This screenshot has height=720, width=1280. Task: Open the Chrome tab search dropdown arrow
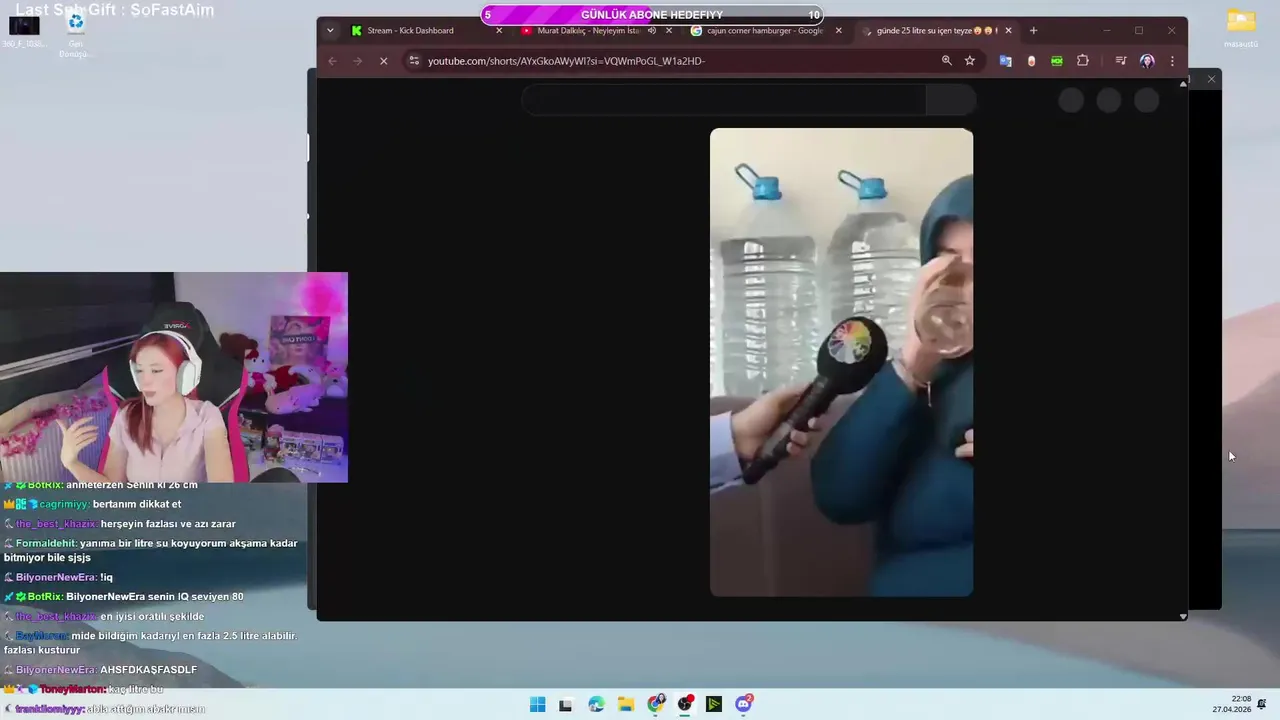[x=330, y=30]
